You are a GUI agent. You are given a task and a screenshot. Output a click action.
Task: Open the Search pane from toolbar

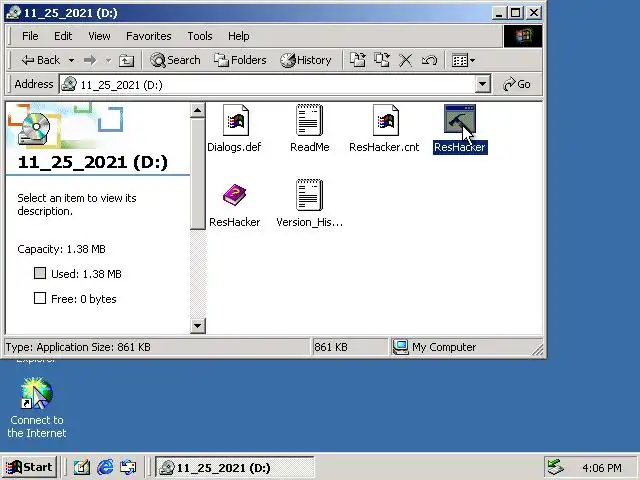pos(175,60)
